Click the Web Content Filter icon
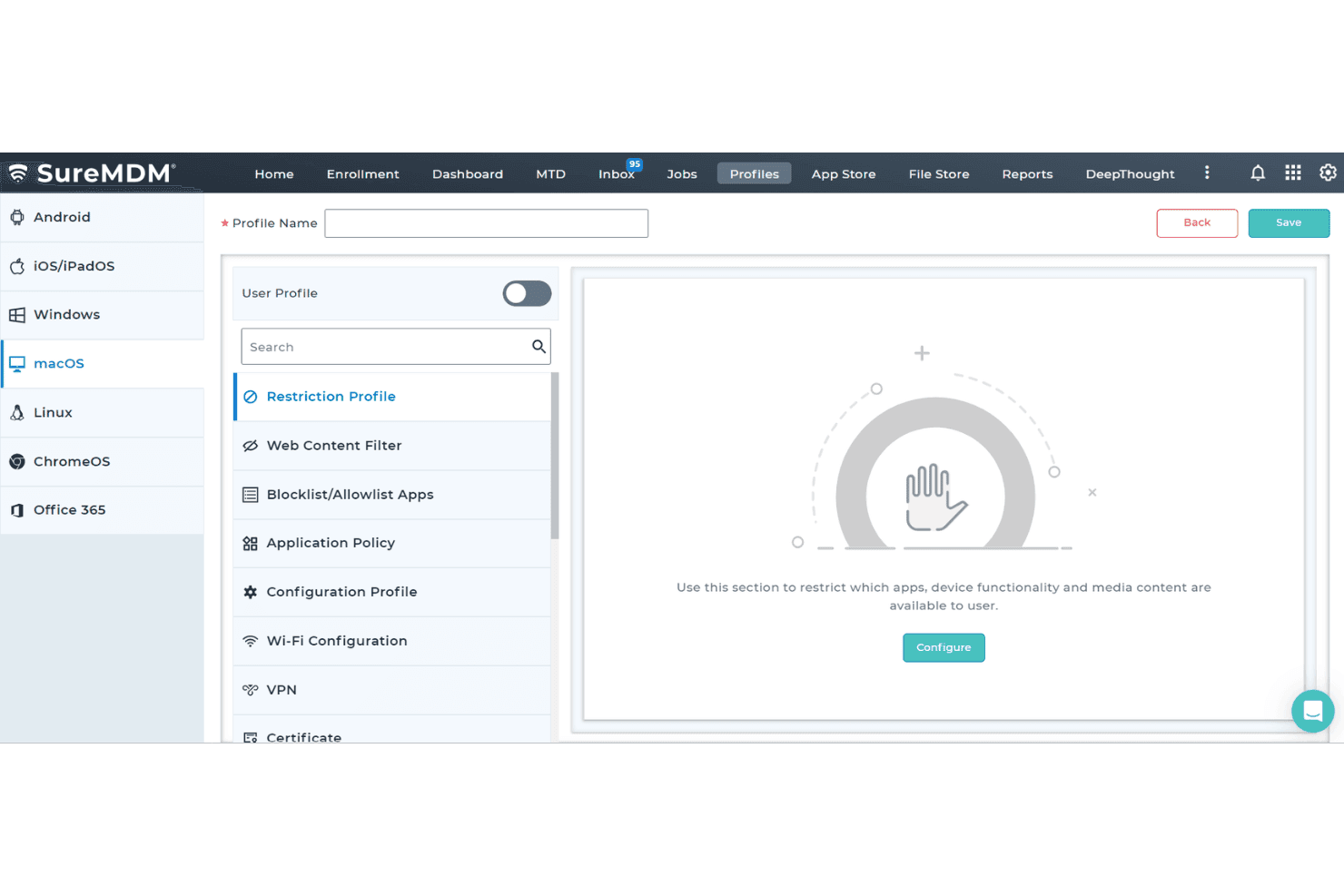This screenshot has width=1344, height=896. [251, 446]
